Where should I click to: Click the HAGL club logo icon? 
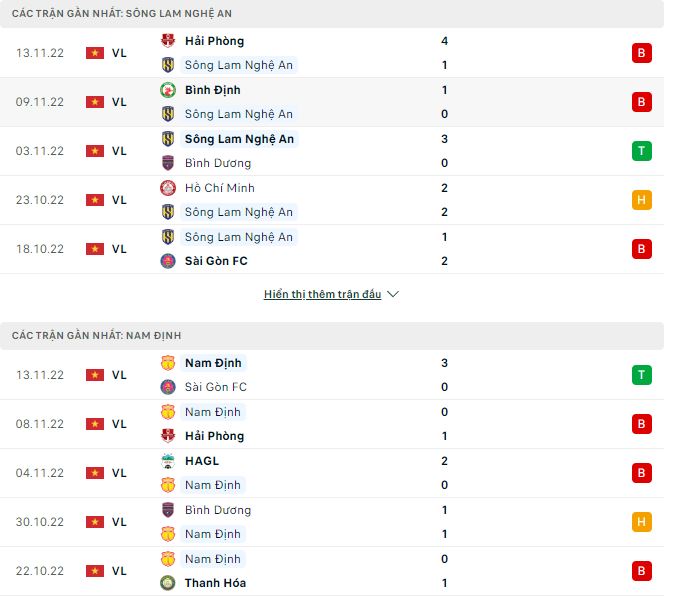tap(168, 461)
